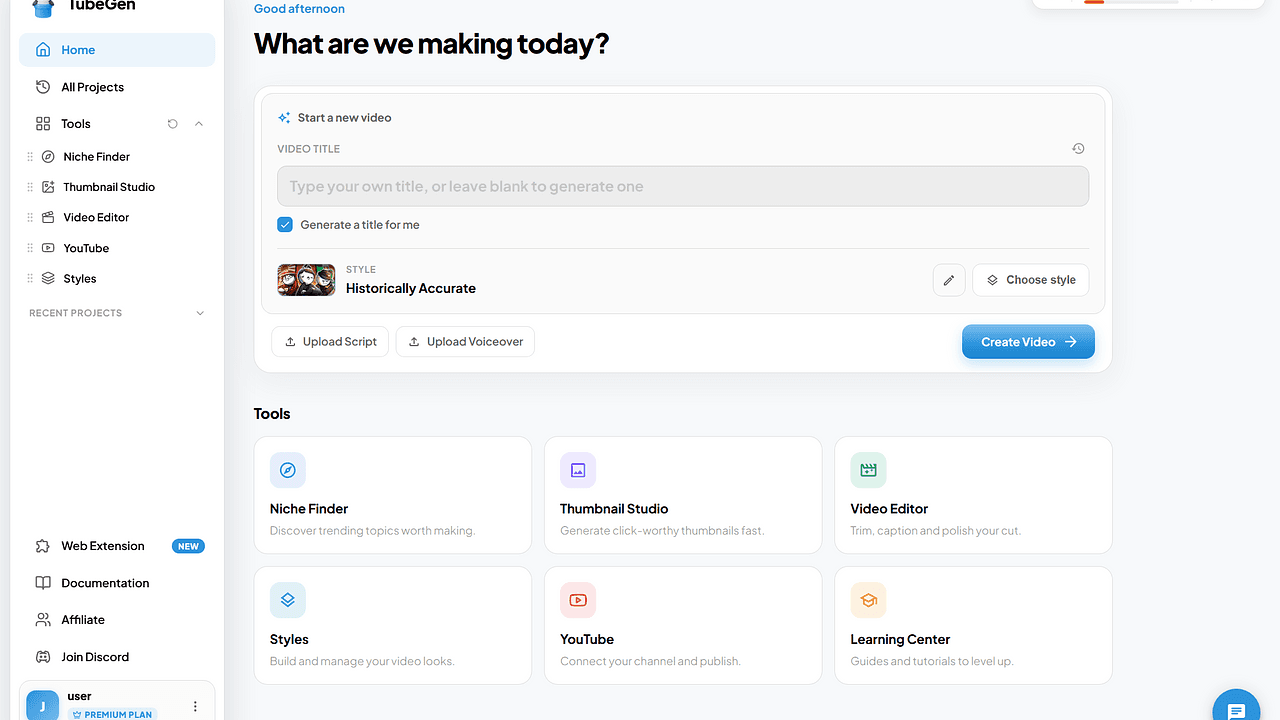
Task: Open the Learning Center card icon
Action: click(x=868, y=600)
